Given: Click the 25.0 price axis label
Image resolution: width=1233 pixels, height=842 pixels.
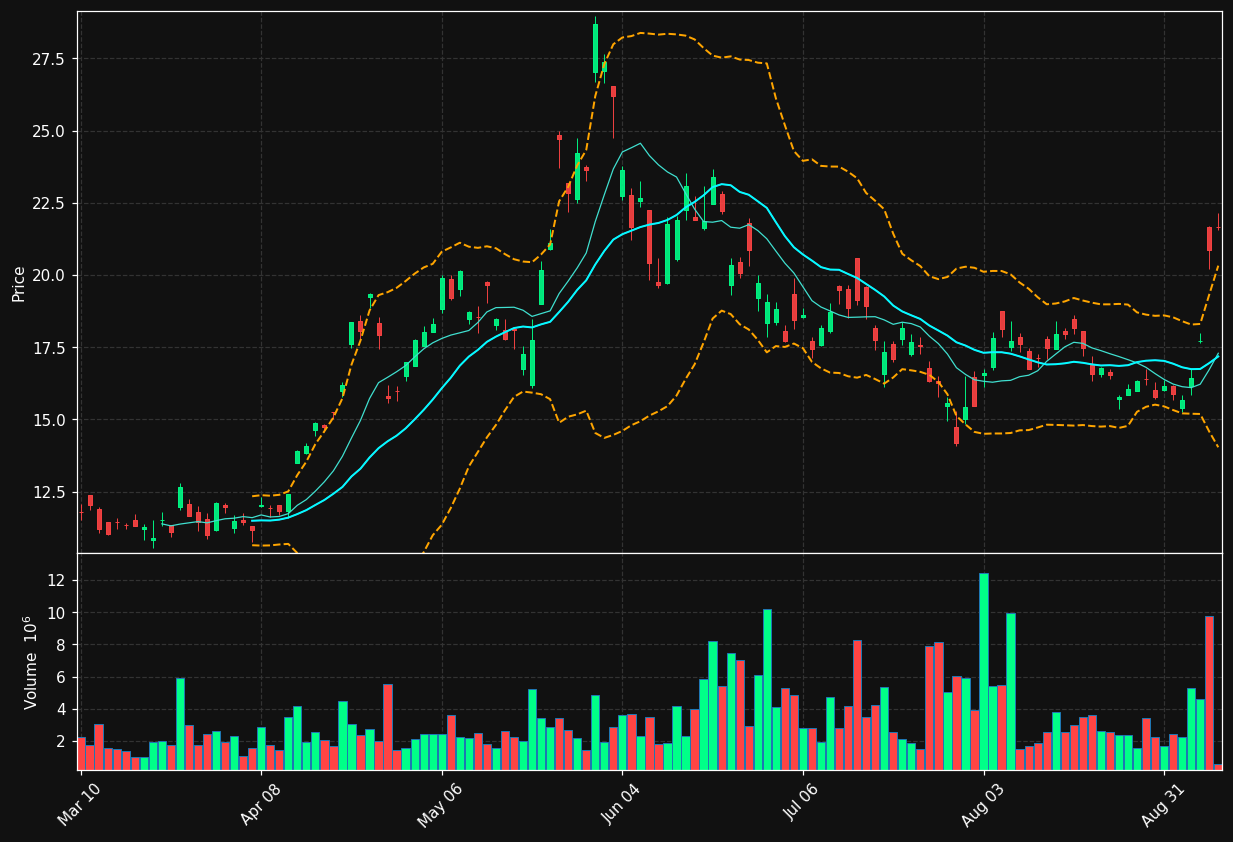Looking at the screenshot, I should pos(47,131).
